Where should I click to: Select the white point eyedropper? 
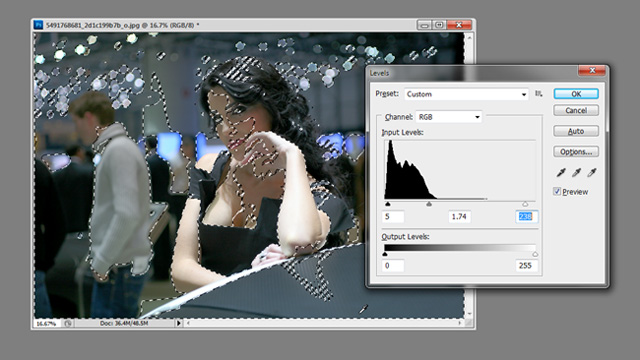pyautogui.click(x=591, y=173)
